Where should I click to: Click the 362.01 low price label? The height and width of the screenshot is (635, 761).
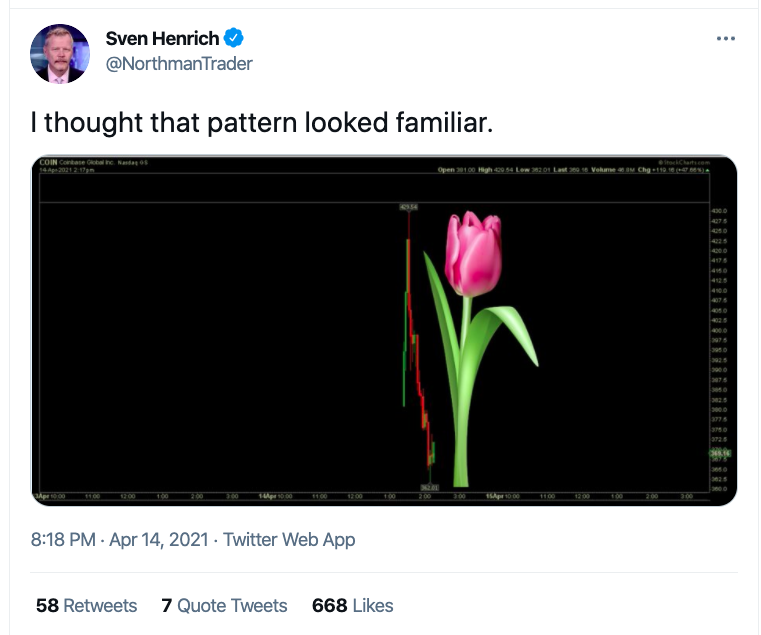coord(429,488)
